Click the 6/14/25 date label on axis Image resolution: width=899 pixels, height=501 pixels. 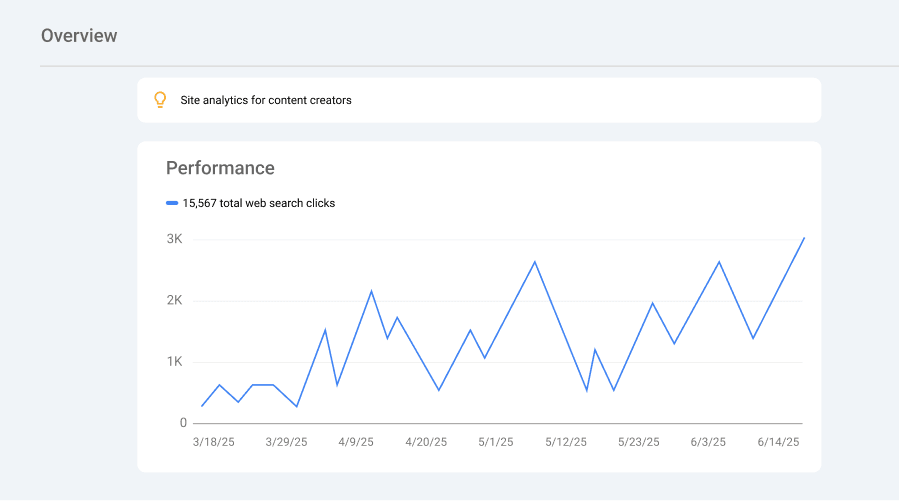(x=778, y=442)
